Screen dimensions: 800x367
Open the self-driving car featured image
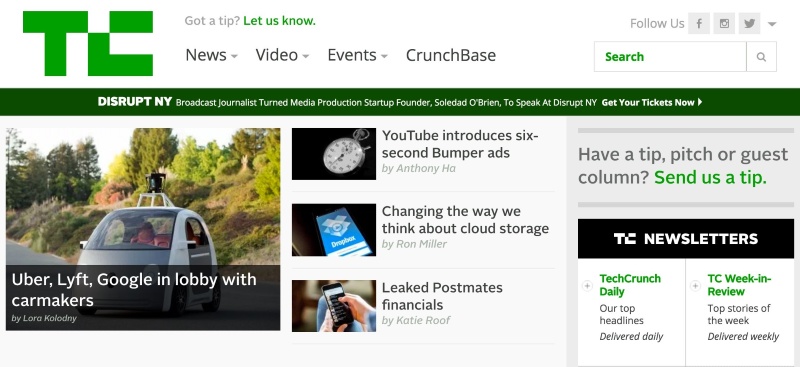click(x=143, y=197)
